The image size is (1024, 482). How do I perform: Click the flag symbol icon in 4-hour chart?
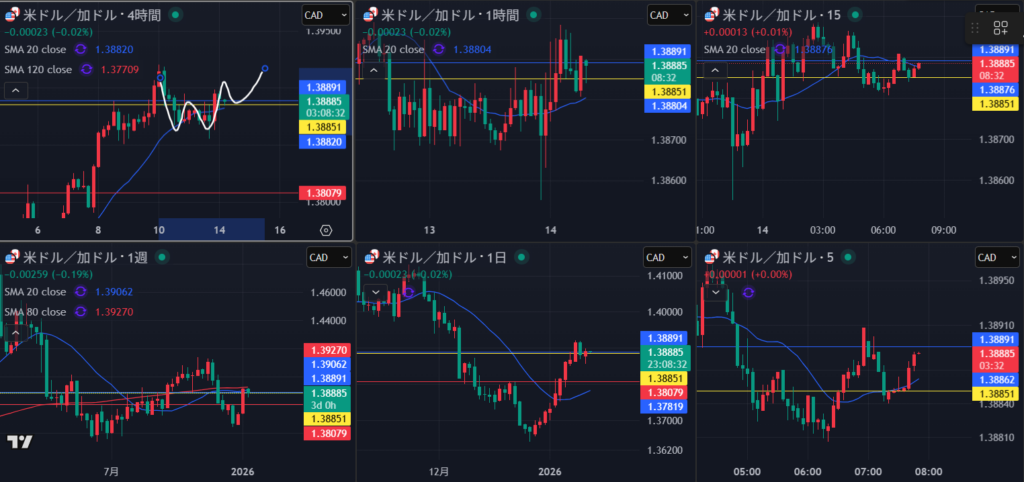click(x=11, y=15)
